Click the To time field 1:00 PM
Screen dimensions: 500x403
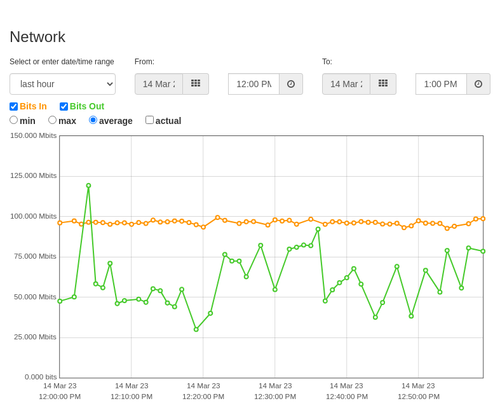coord(441,84)
